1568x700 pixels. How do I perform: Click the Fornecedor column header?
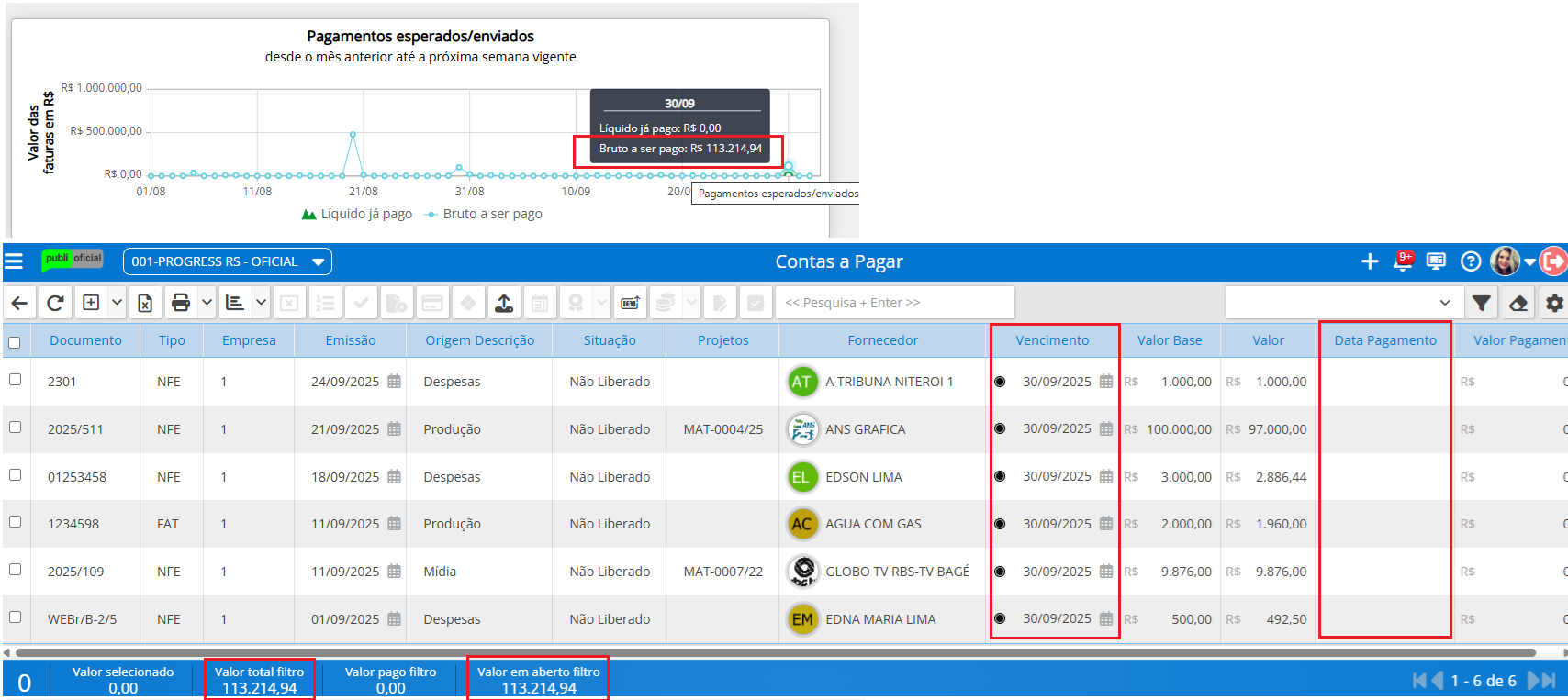[882, 340]
